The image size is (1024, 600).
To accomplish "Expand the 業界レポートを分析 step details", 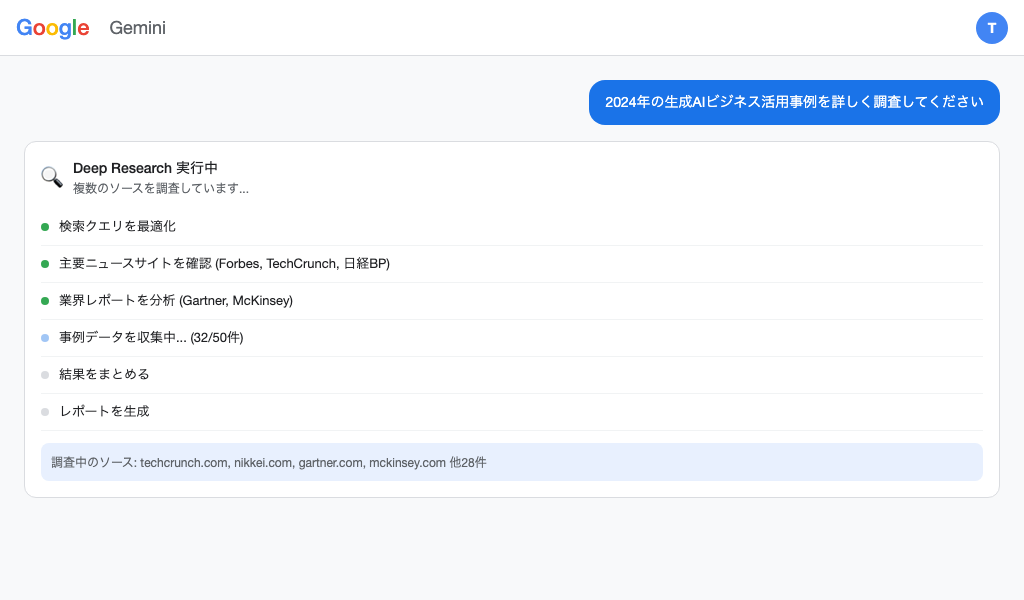I will (175, 300).
